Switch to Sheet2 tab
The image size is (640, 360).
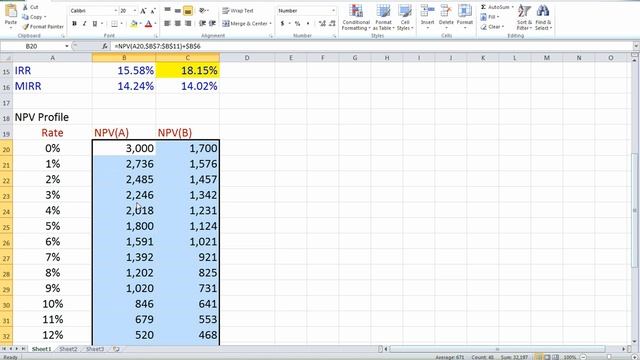click(68, 349)
